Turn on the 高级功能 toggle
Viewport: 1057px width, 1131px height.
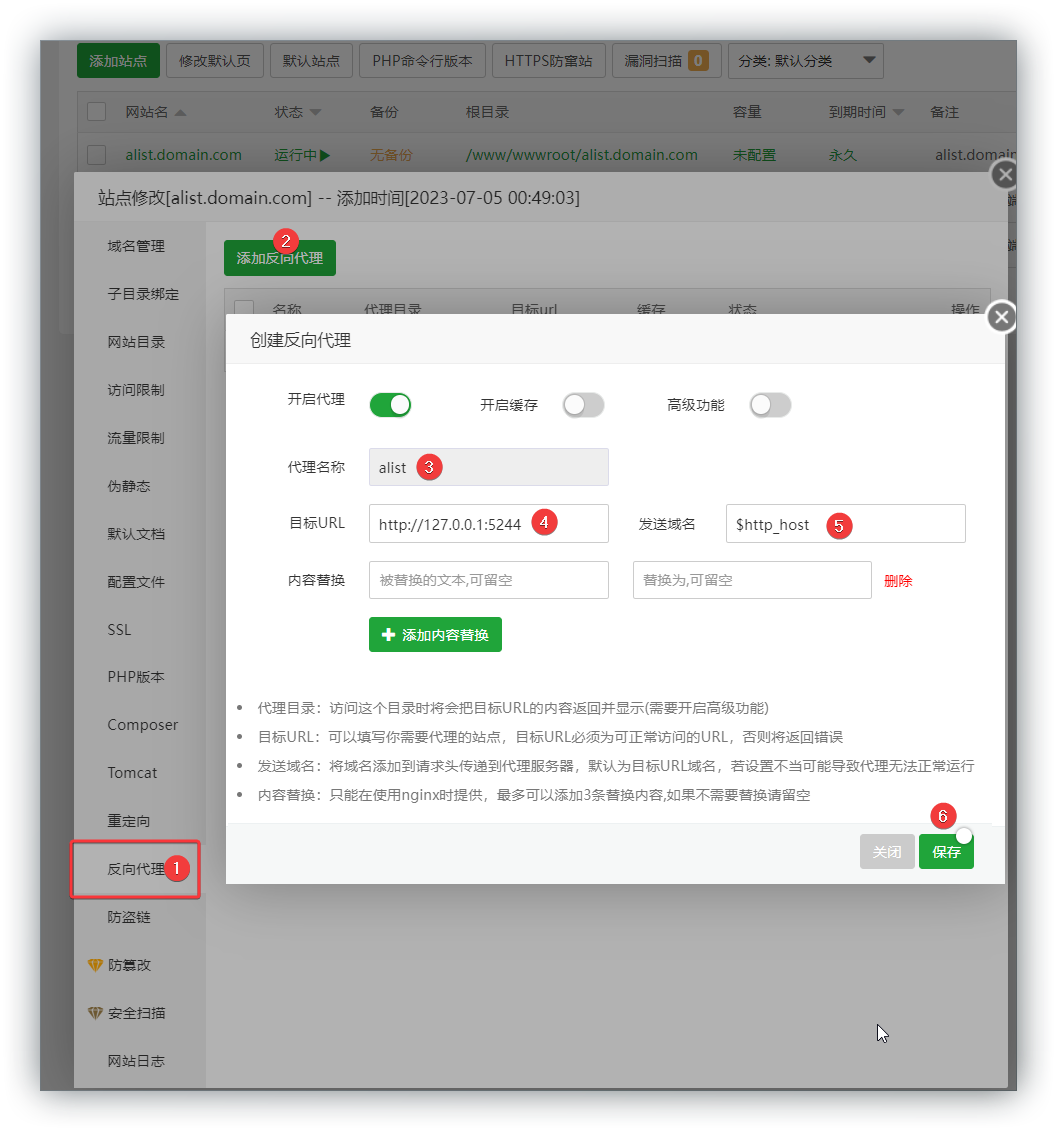pyautogui.click(x=770, y=404)
